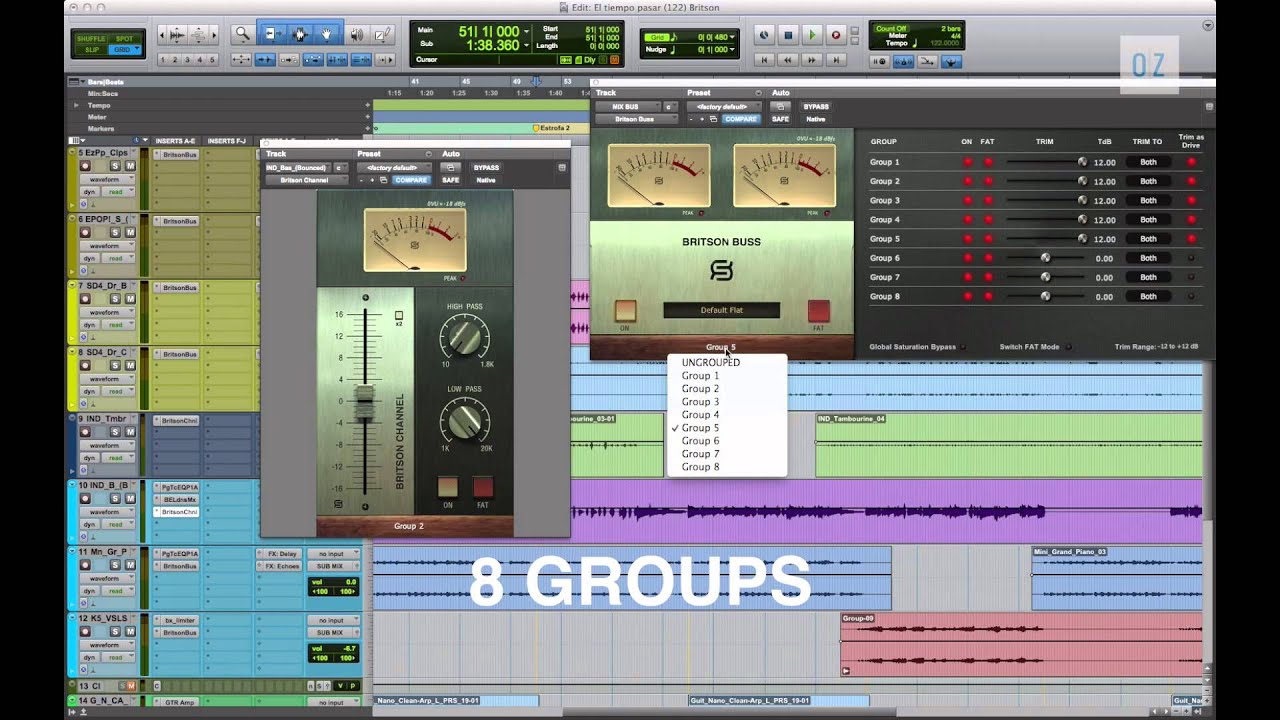Open the Grid value dropdown

pos(733,38)
